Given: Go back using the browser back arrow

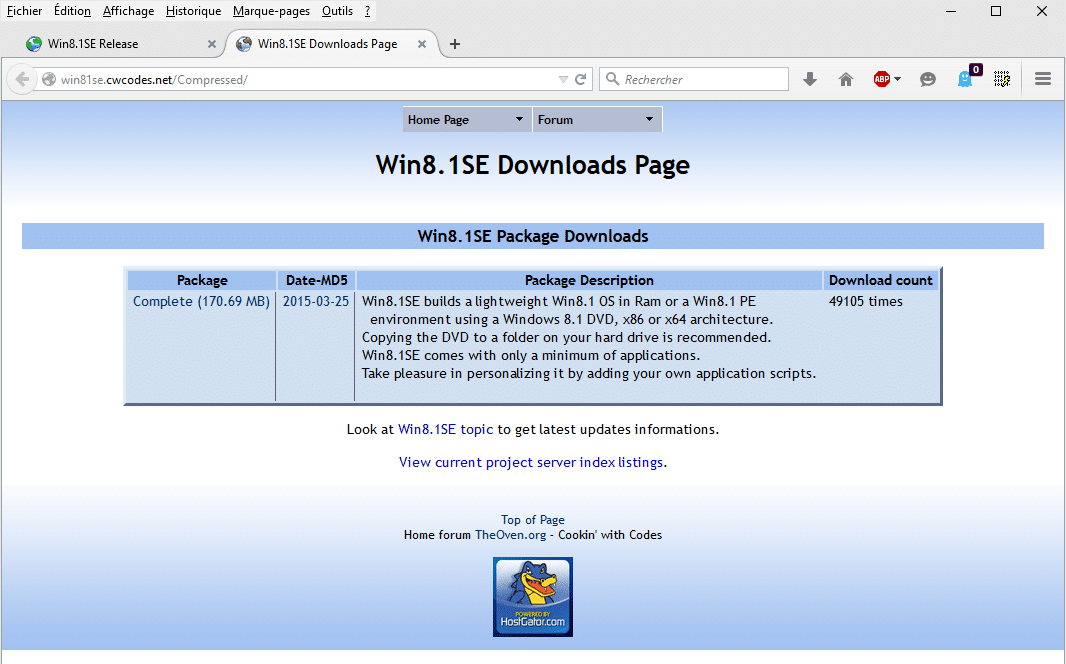Looking at the screenshot, I should pos(22,80).
